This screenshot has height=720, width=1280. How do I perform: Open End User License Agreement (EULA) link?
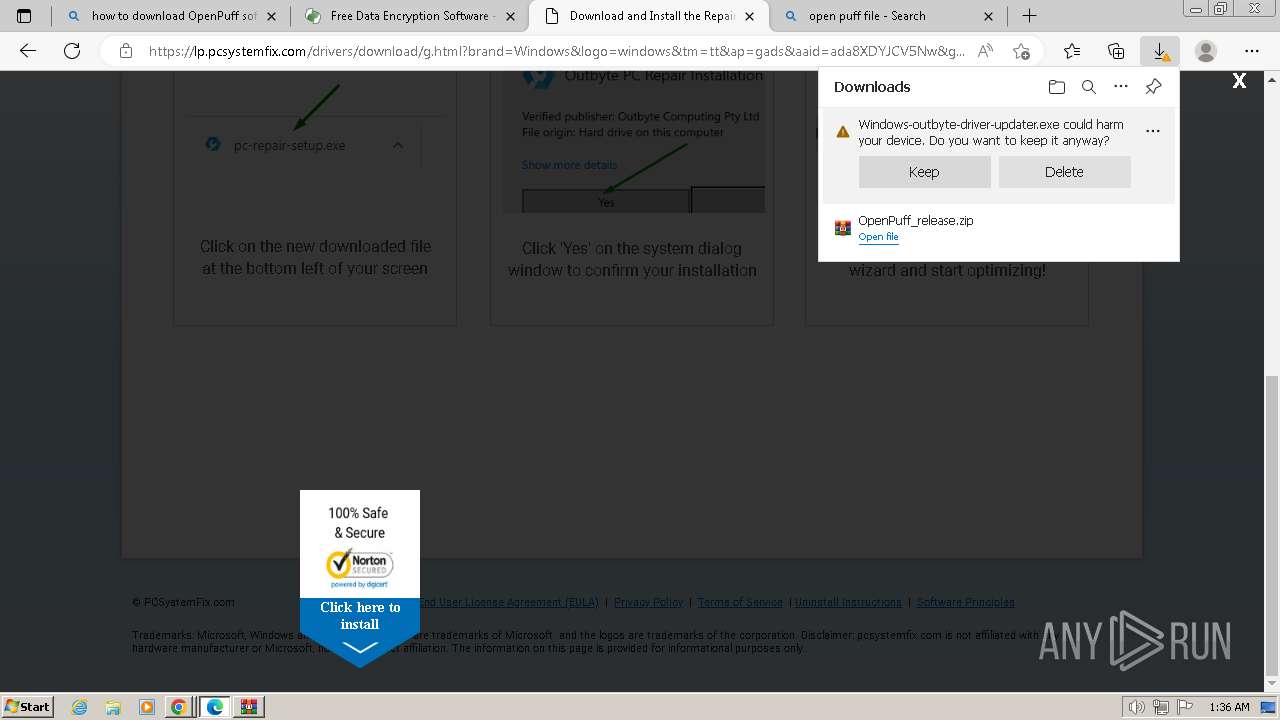[508, 602]
